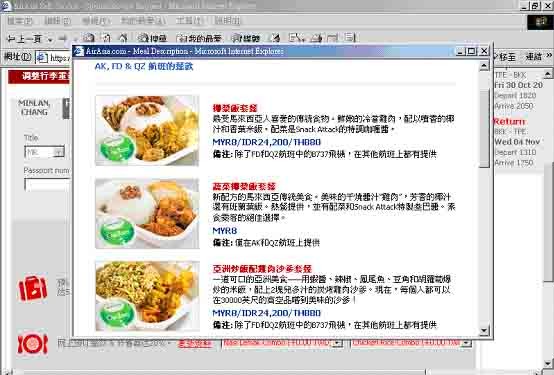Image resolution: width=554 pixels, height=375 pixels.
Task: Click the 椰漿飯套餐 meal title
Action: (235, 108)
